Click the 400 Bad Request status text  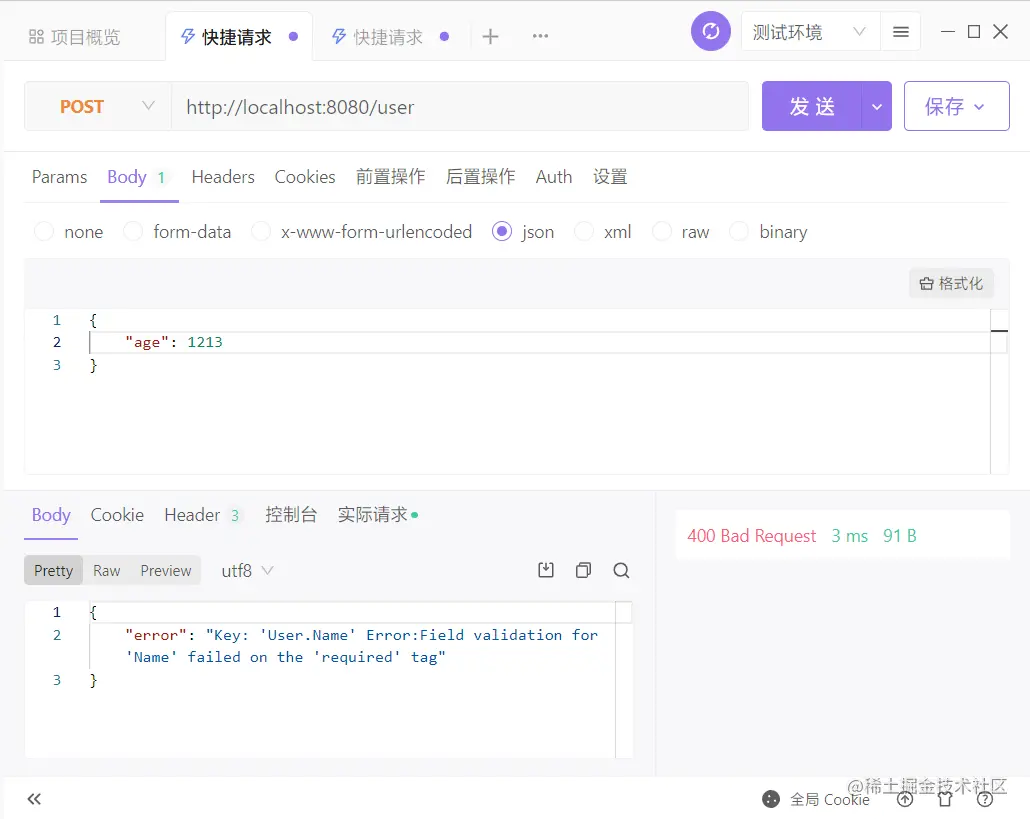[751, 536]
